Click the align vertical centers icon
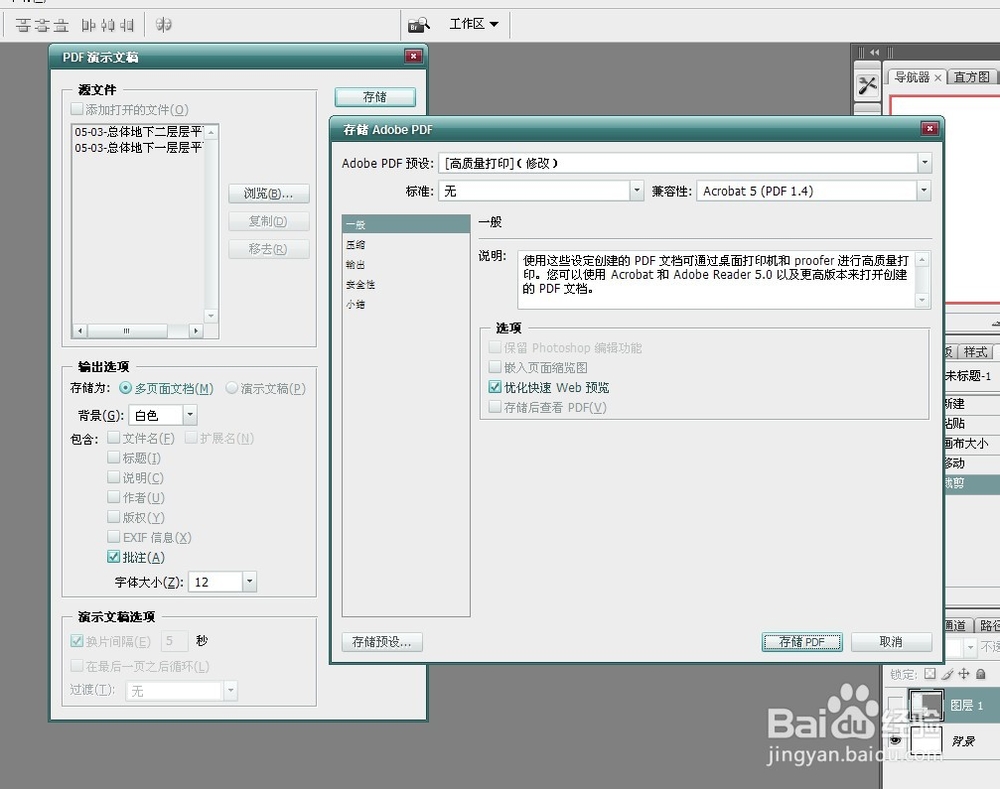This screenshot has width=1000, height=789. click(x=42, y=25)
